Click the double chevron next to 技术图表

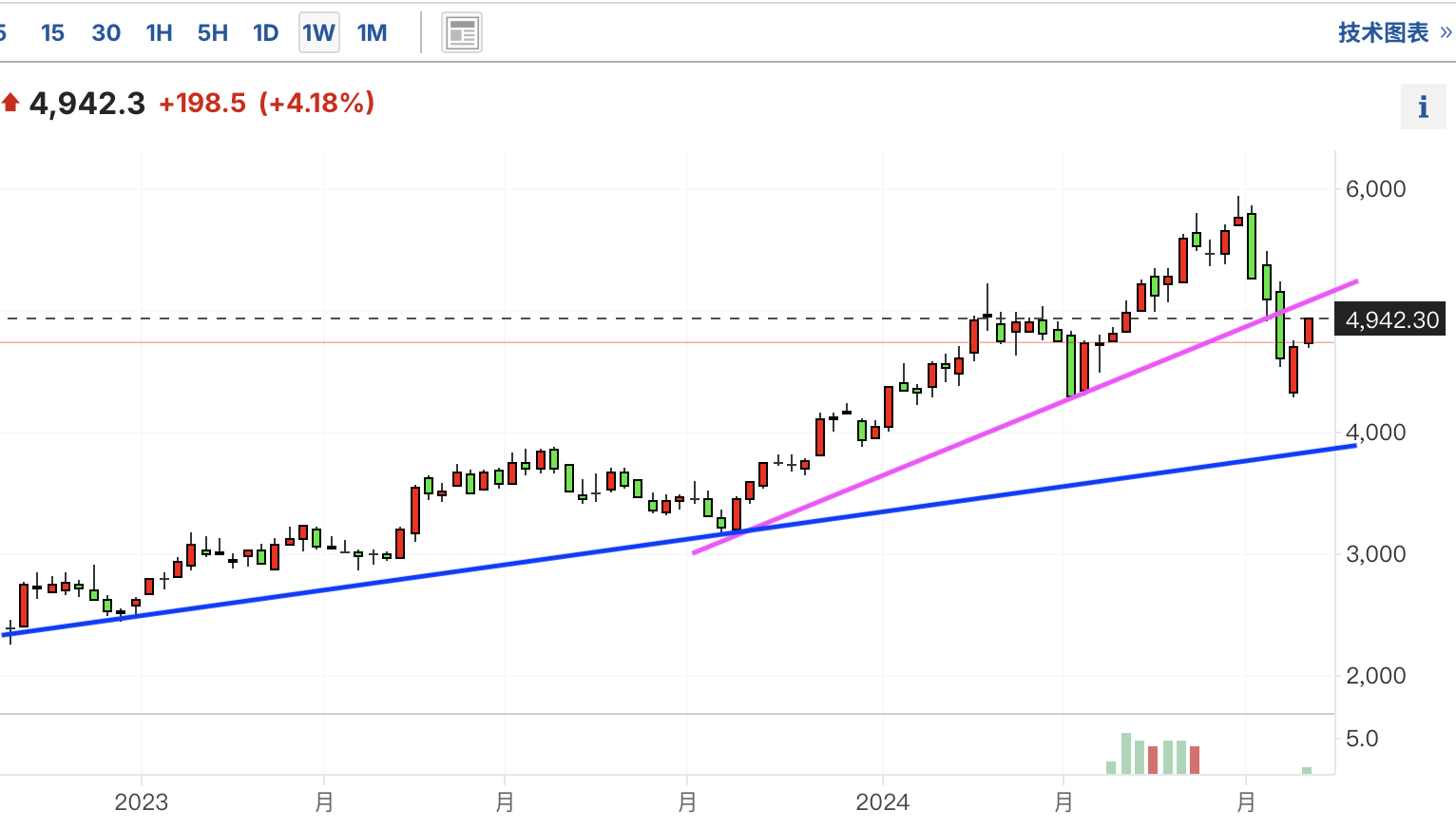click(x=1446, y=32)
